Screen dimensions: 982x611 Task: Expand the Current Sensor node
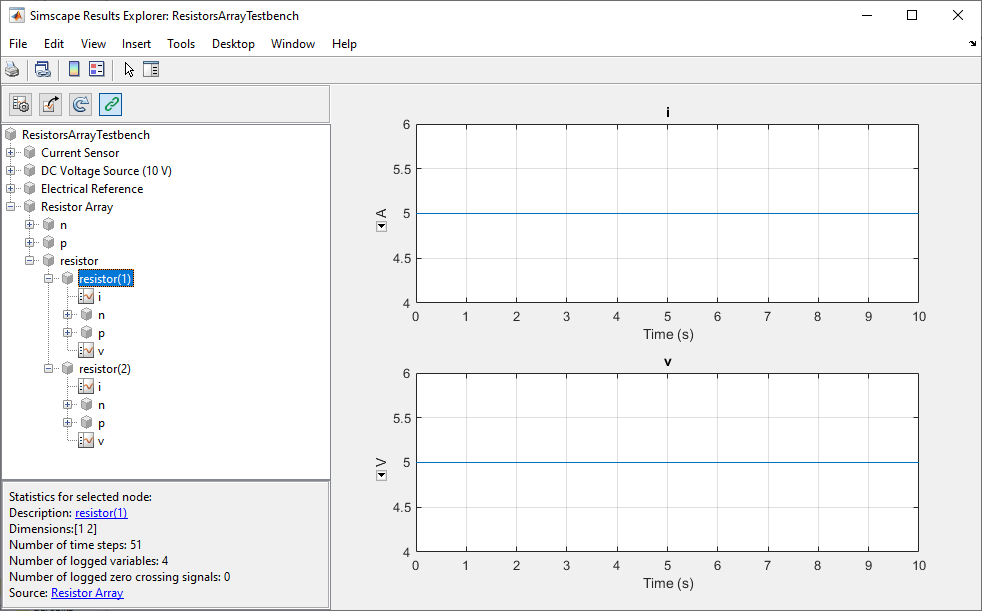pyautogui.click(x=11, y=153)
